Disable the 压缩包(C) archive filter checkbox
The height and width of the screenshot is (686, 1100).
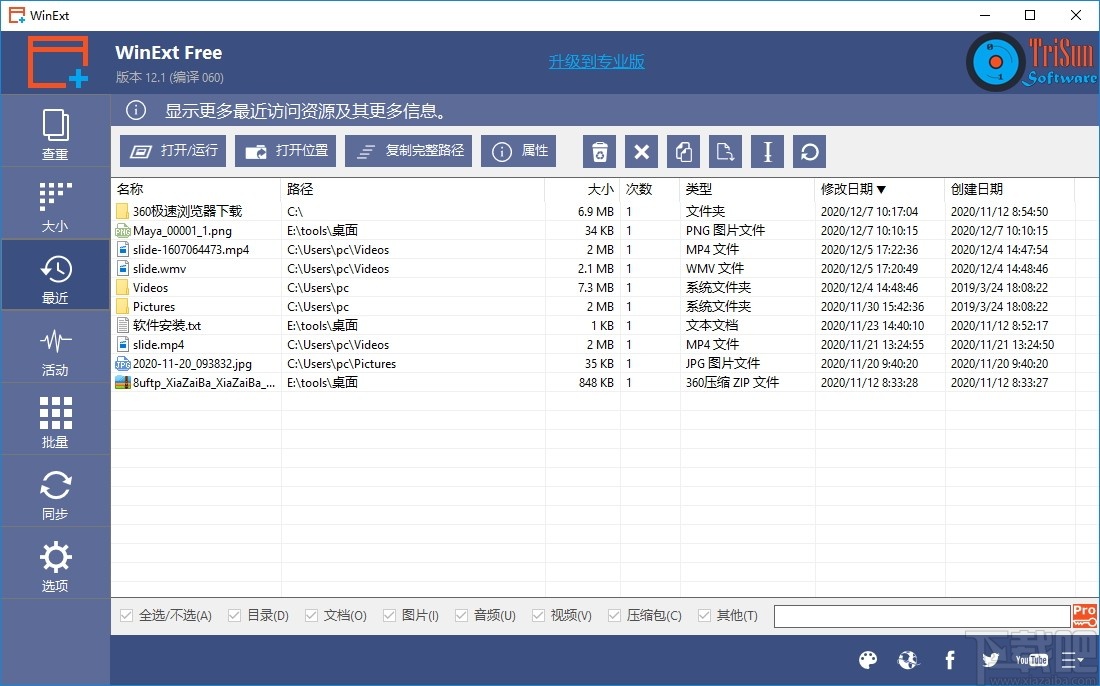click(x=612, y=615)
